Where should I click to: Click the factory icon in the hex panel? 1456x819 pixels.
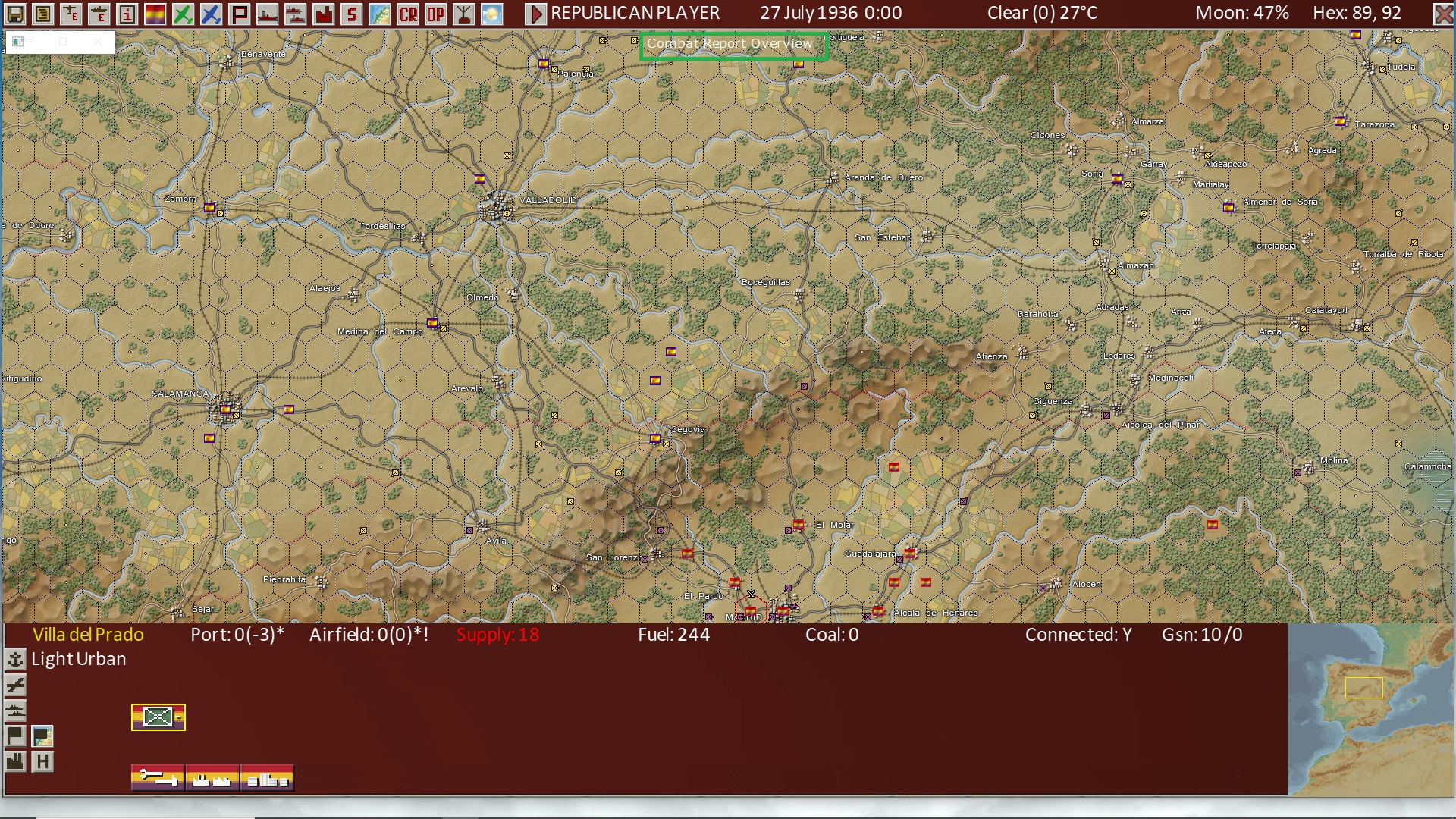click(x=15, y=761)
